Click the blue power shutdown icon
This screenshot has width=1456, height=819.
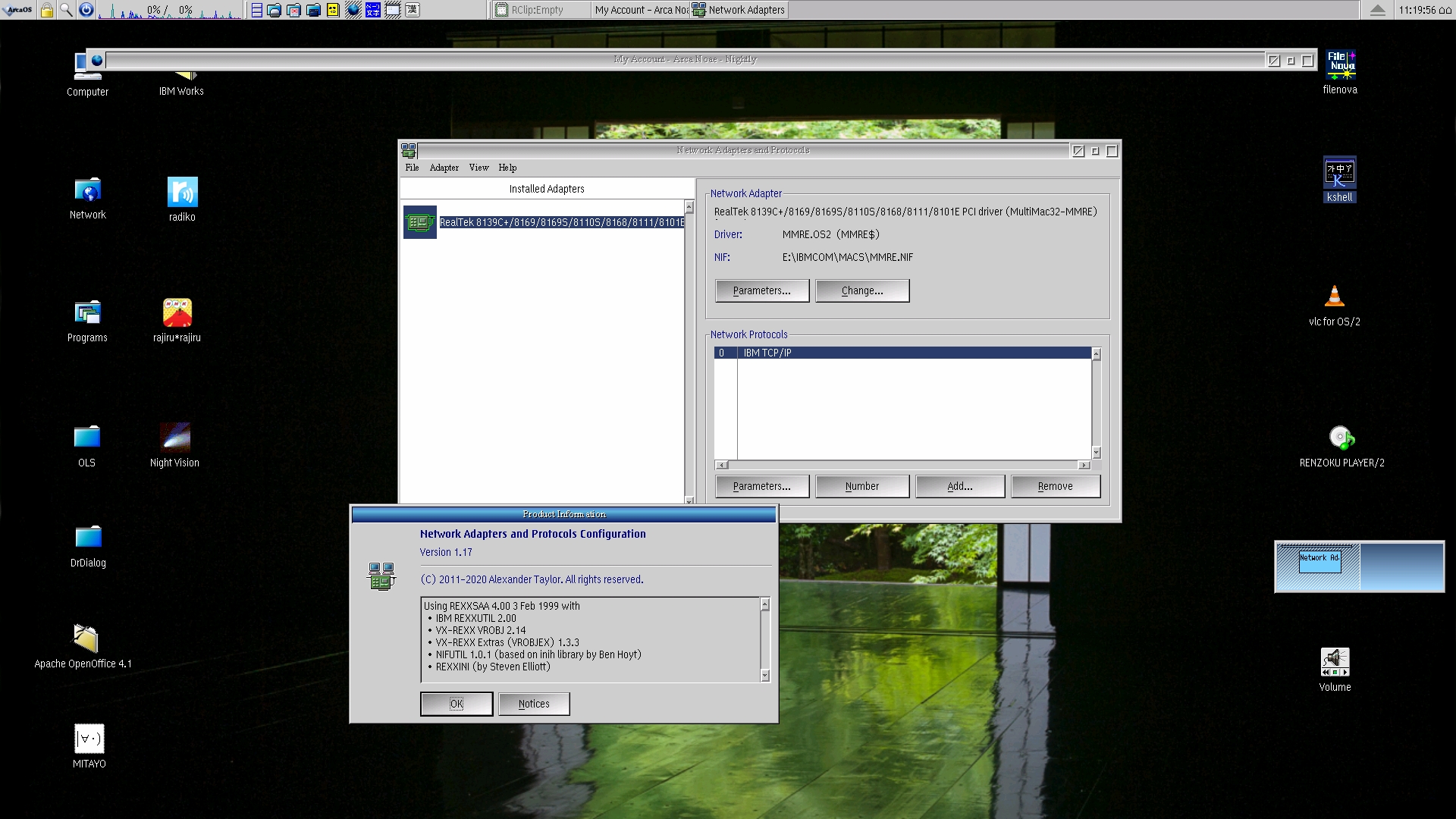[86, 10]
